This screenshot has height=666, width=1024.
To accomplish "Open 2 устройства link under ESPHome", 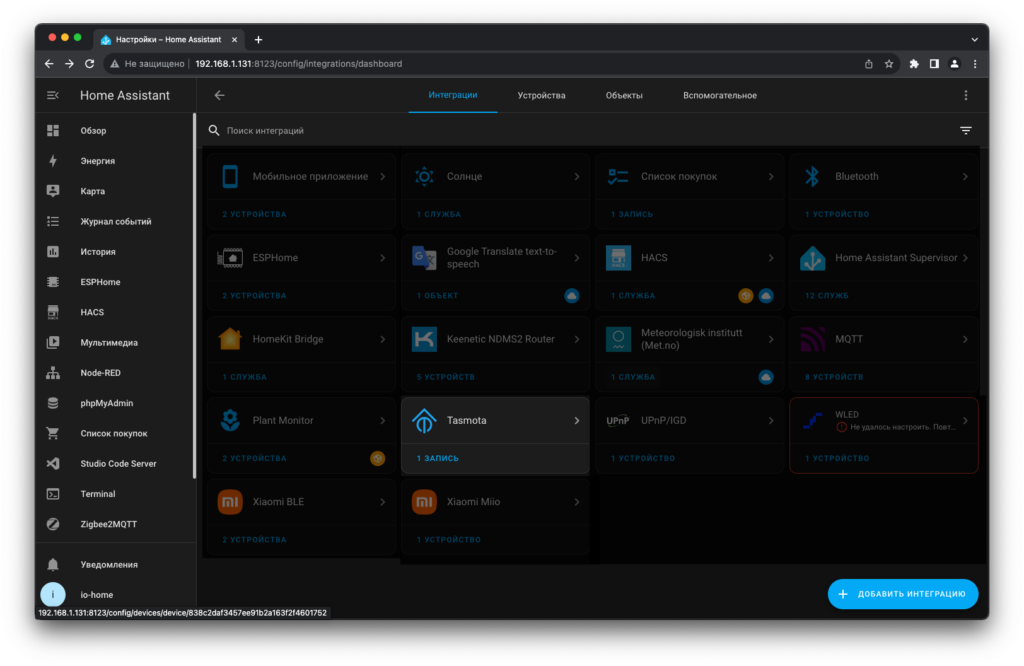I will 254,296.
